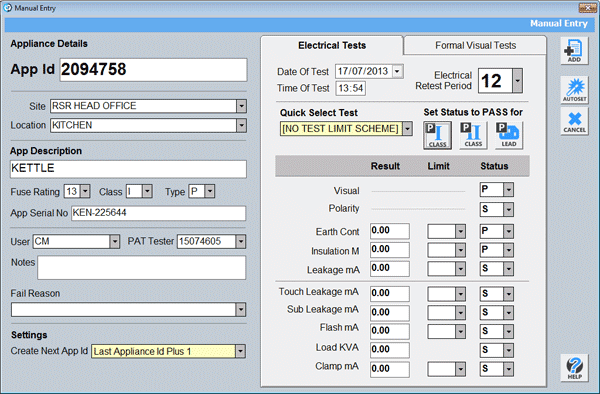Open the Flash mA status dropdown
The width and height of the screenshot is (600, 394).
(x=509, y=331)
